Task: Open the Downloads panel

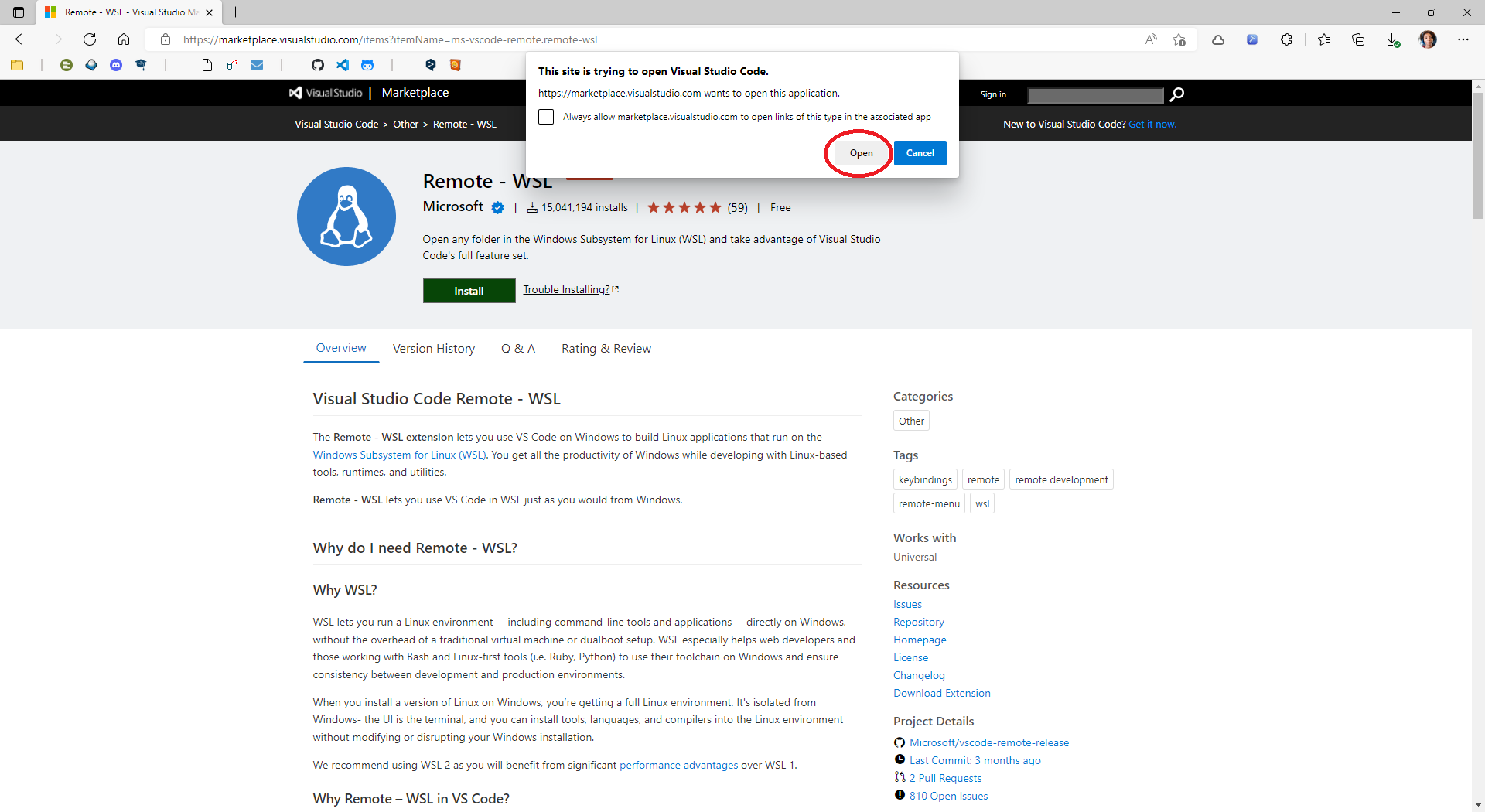Action: click(x=1393, y=39)
